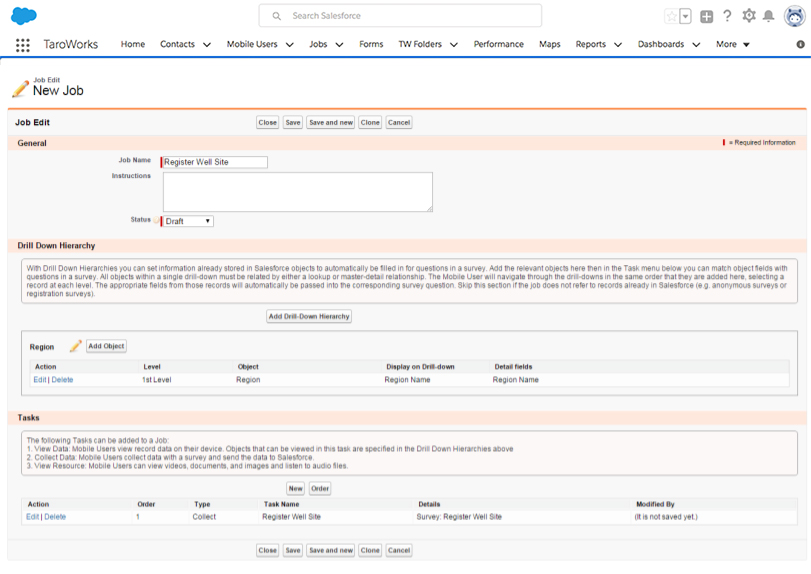
Task: Go to the Home tab
Action: point(133,44)
